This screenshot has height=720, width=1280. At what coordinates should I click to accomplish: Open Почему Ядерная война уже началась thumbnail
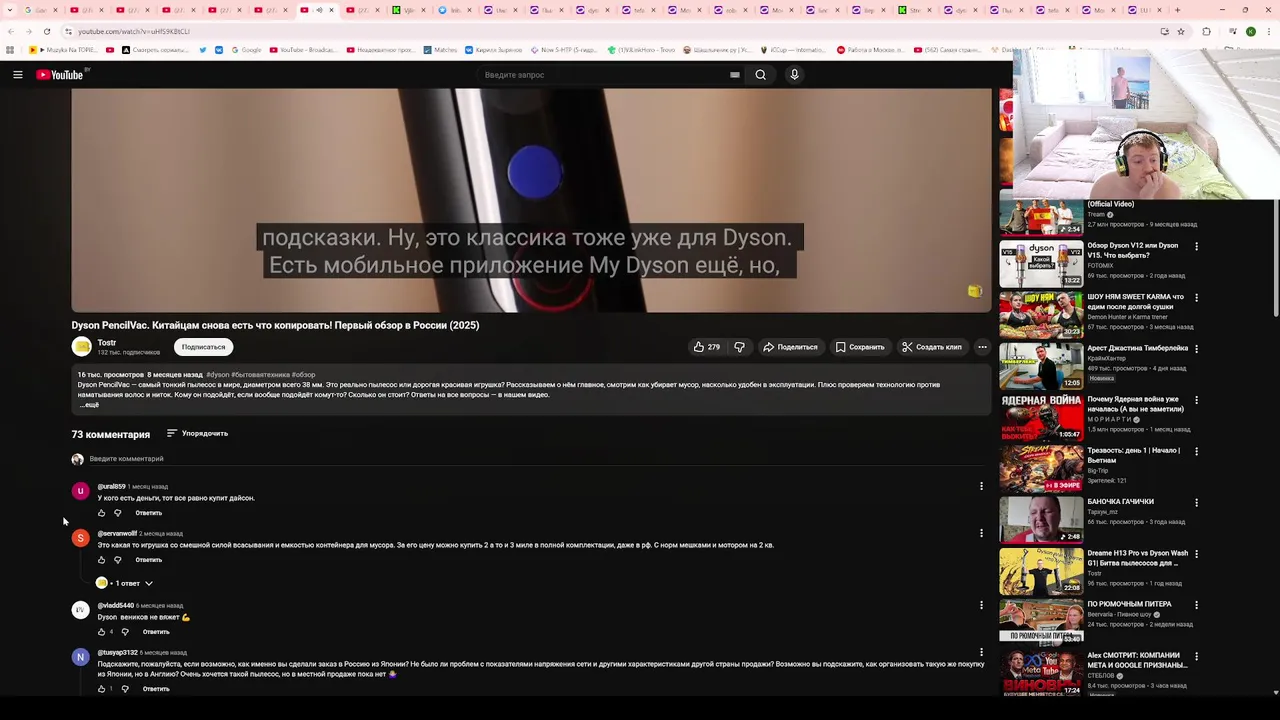(x=1041, y=417)
